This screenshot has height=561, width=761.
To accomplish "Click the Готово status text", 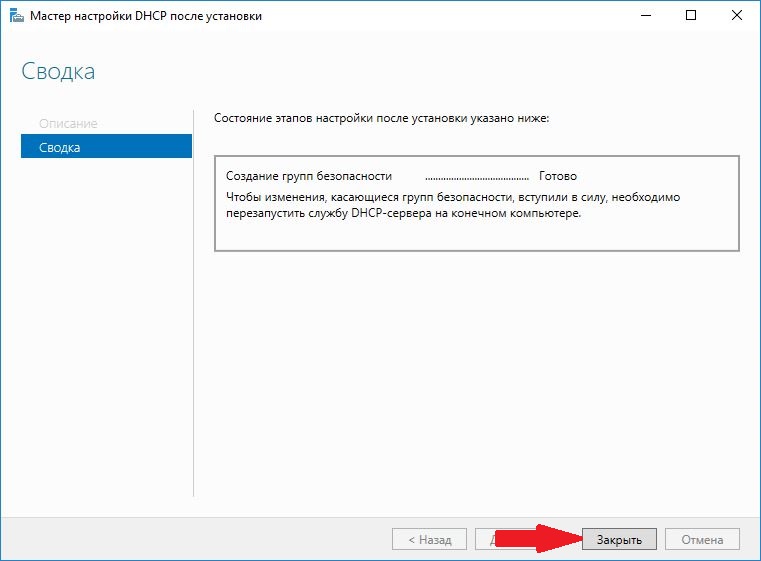I will click(557, 176).
